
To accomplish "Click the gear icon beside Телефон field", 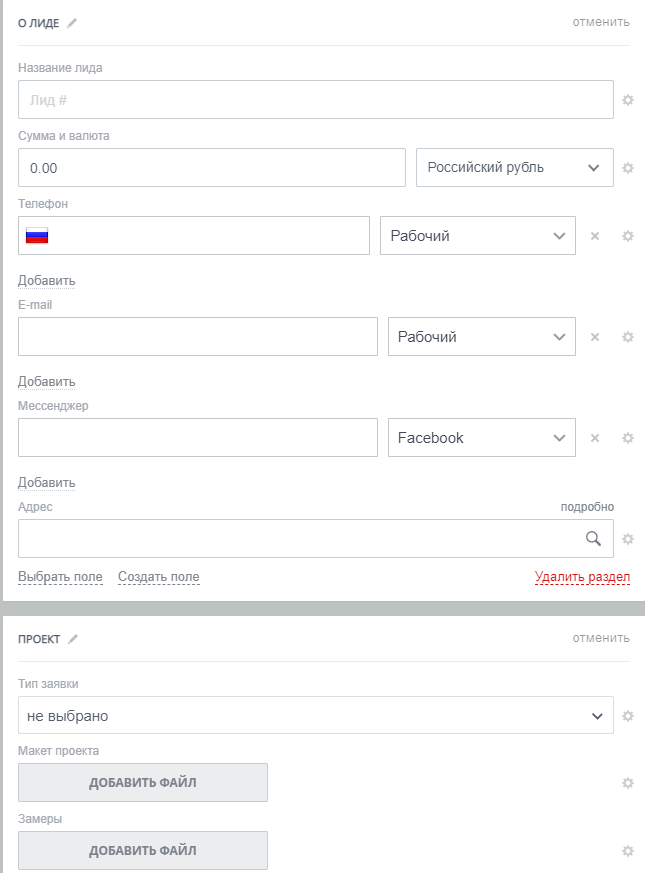I will [628, 236].
